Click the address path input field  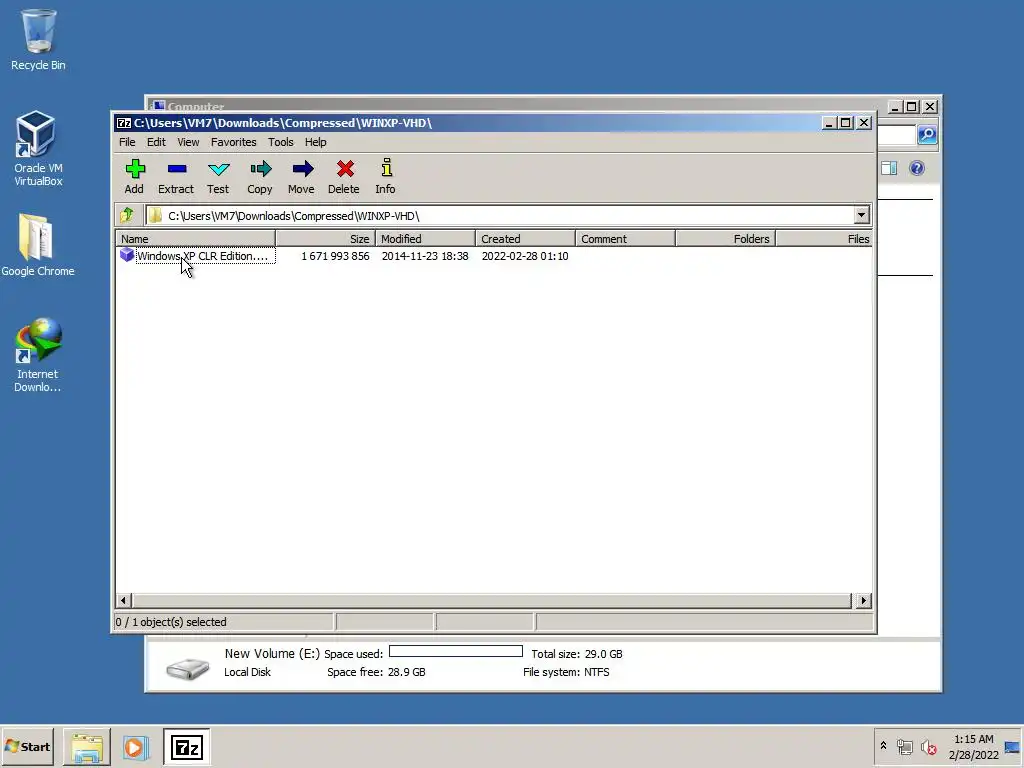tap(500, 216)
